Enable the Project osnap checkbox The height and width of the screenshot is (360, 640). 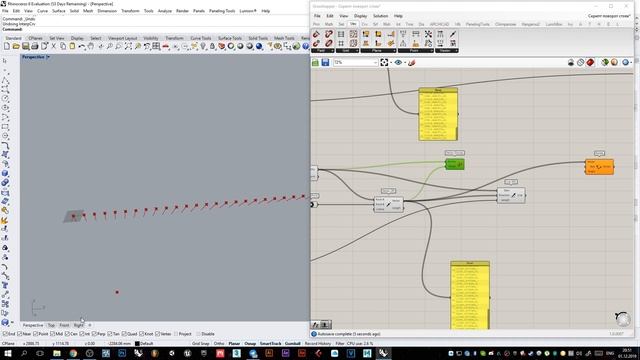(176, 334)
